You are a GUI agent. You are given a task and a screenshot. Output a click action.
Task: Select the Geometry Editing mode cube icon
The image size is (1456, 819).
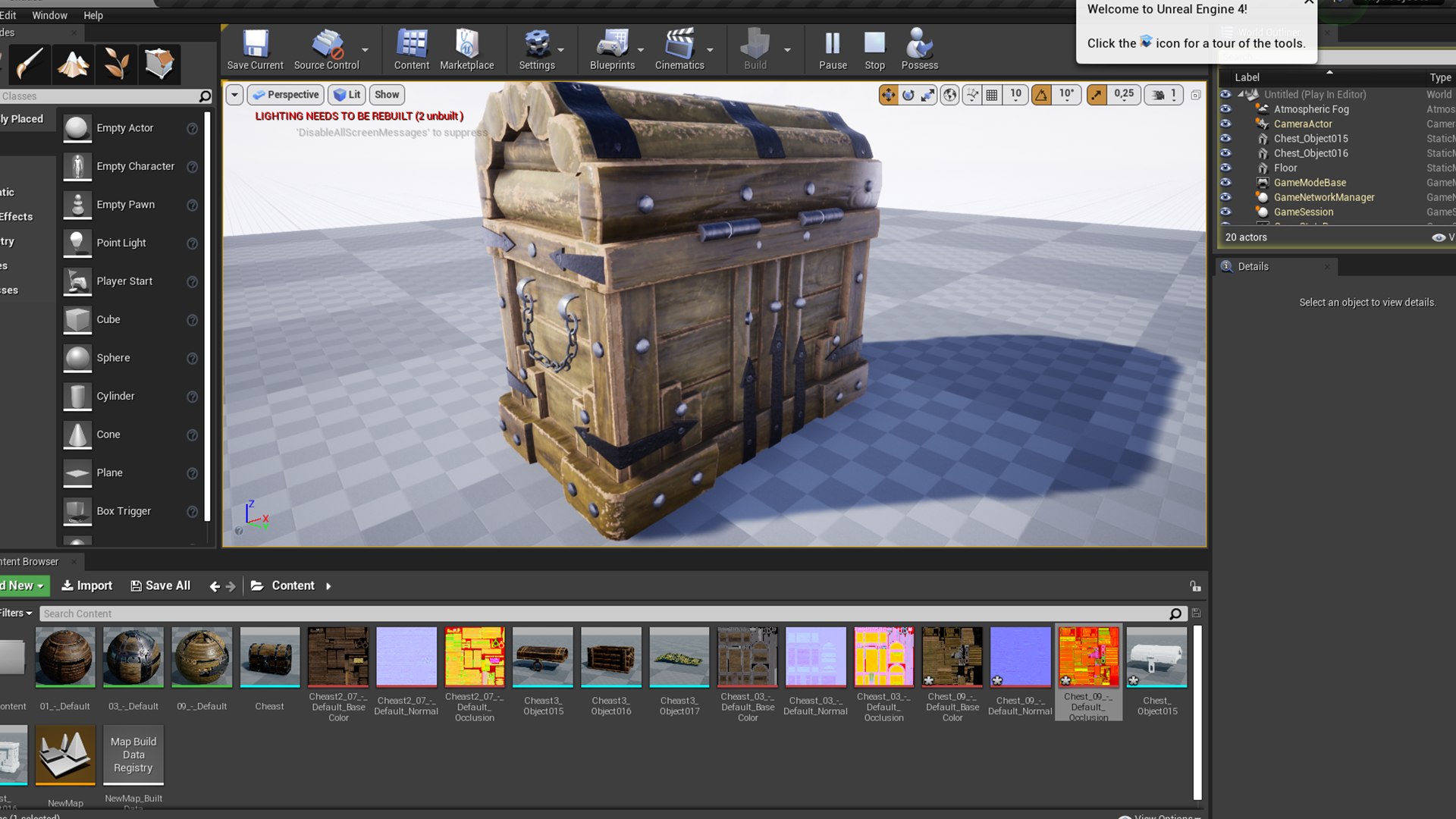159,64
